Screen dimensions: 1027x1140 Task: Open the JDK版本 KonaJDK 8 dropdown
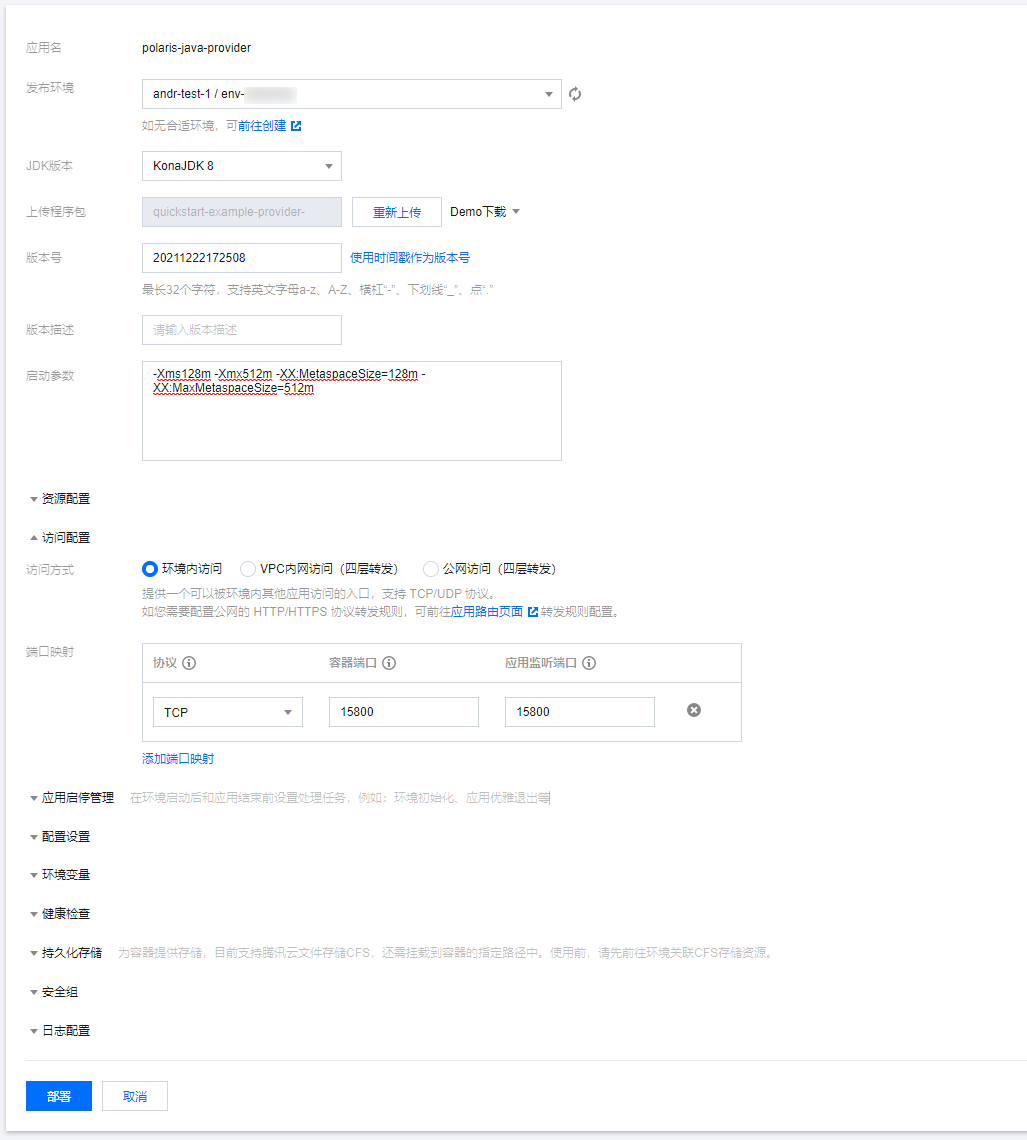[241, 166]
